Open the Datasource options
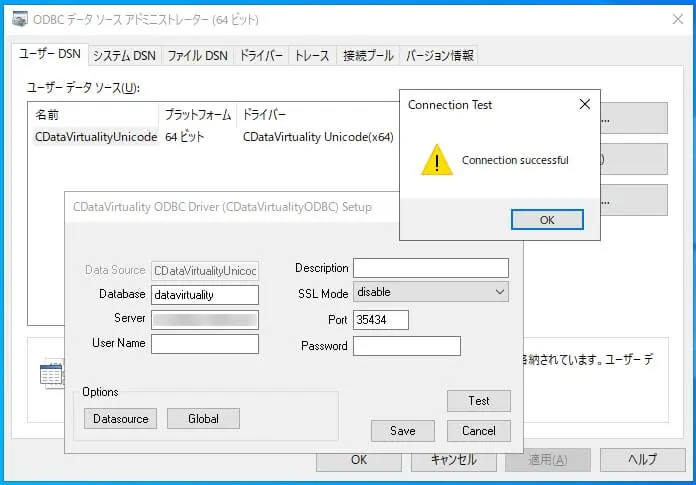Viewport: 696px width, 485px height. point(120,418)
